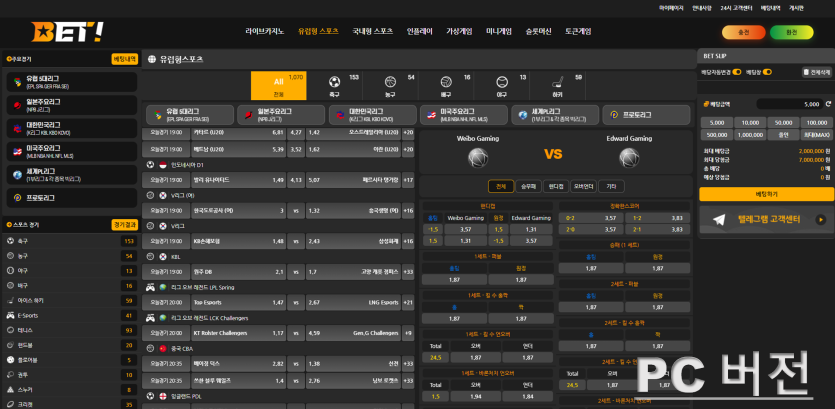The height and width of the screenshot is (409, 835).
Task: Open 스누커 in the sports sidebar list
Action: [71, 390]
